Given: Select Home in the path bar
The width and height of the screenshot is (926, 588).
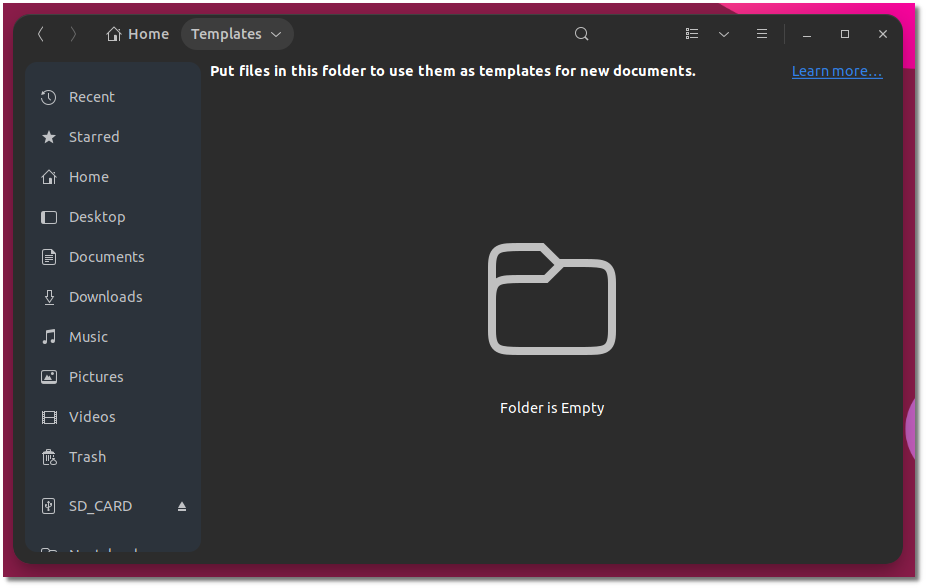Looking at the screenshot, I should click(137, 33).
